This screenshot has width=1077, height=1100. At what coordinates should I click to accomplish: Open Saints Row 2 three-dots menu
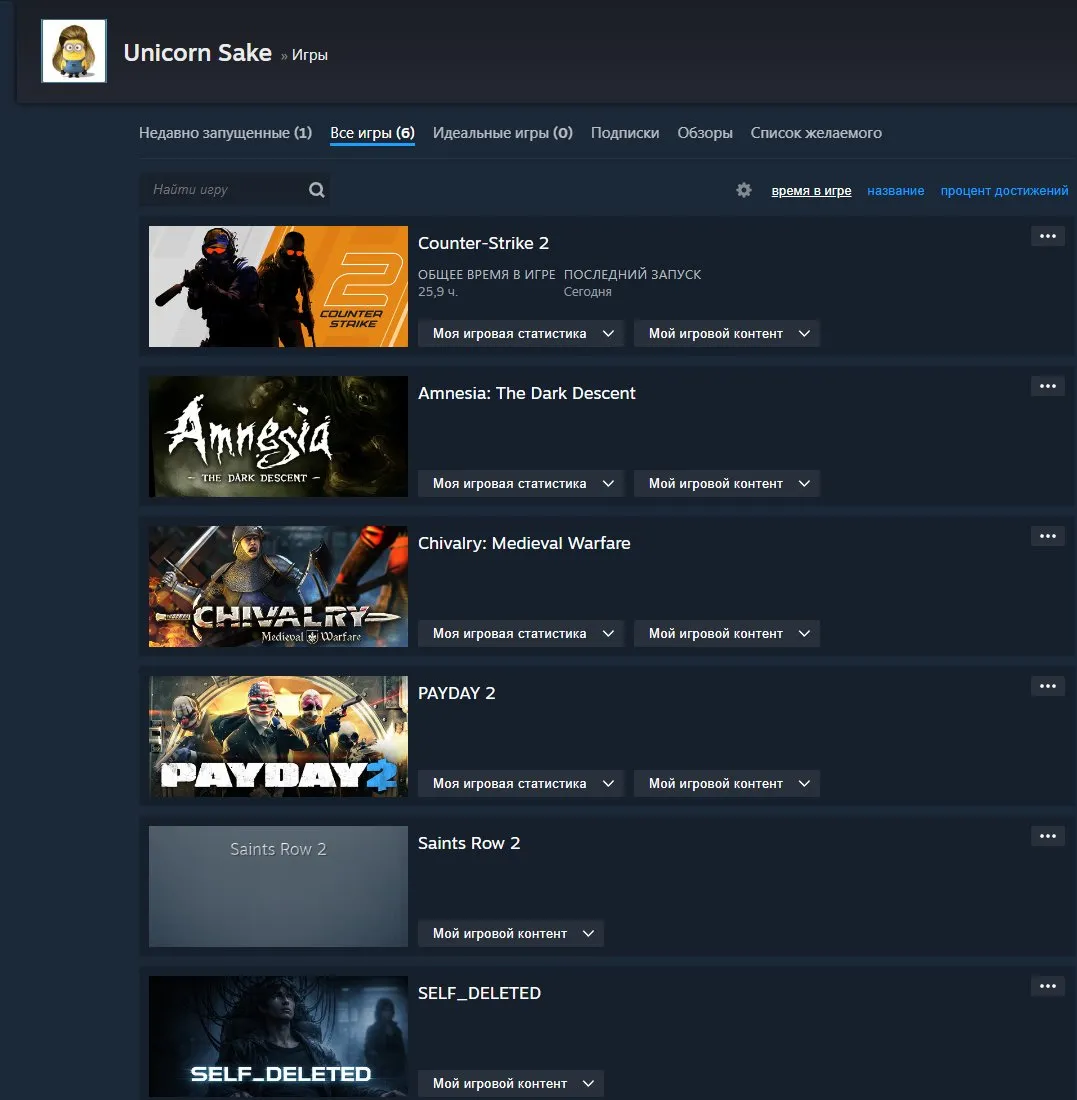[1048, 836]
